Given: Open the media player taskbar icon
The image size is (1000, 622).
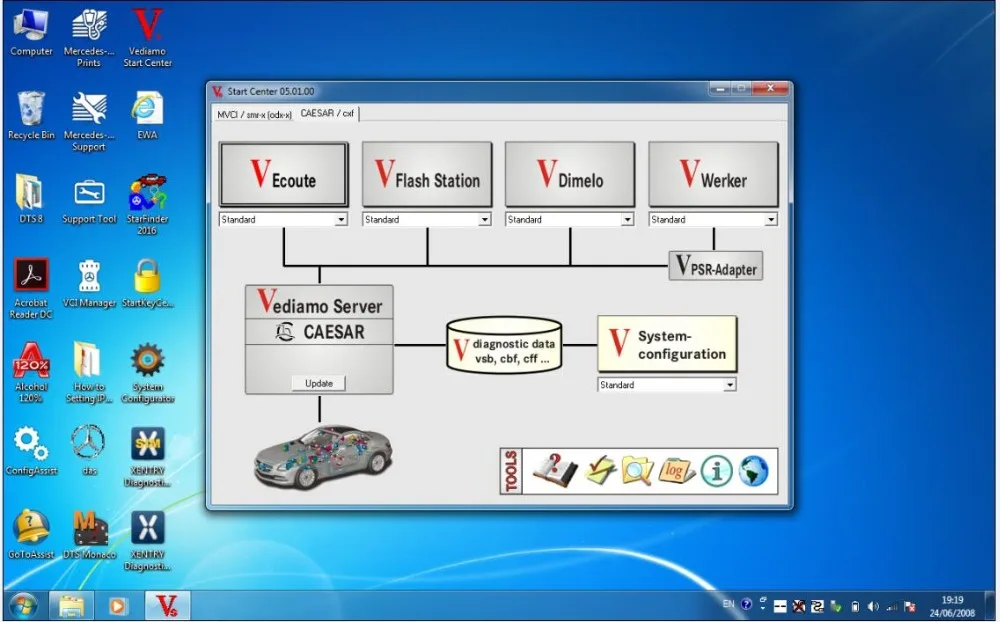Looking at the screenshot, I should (x=118, y=605).
